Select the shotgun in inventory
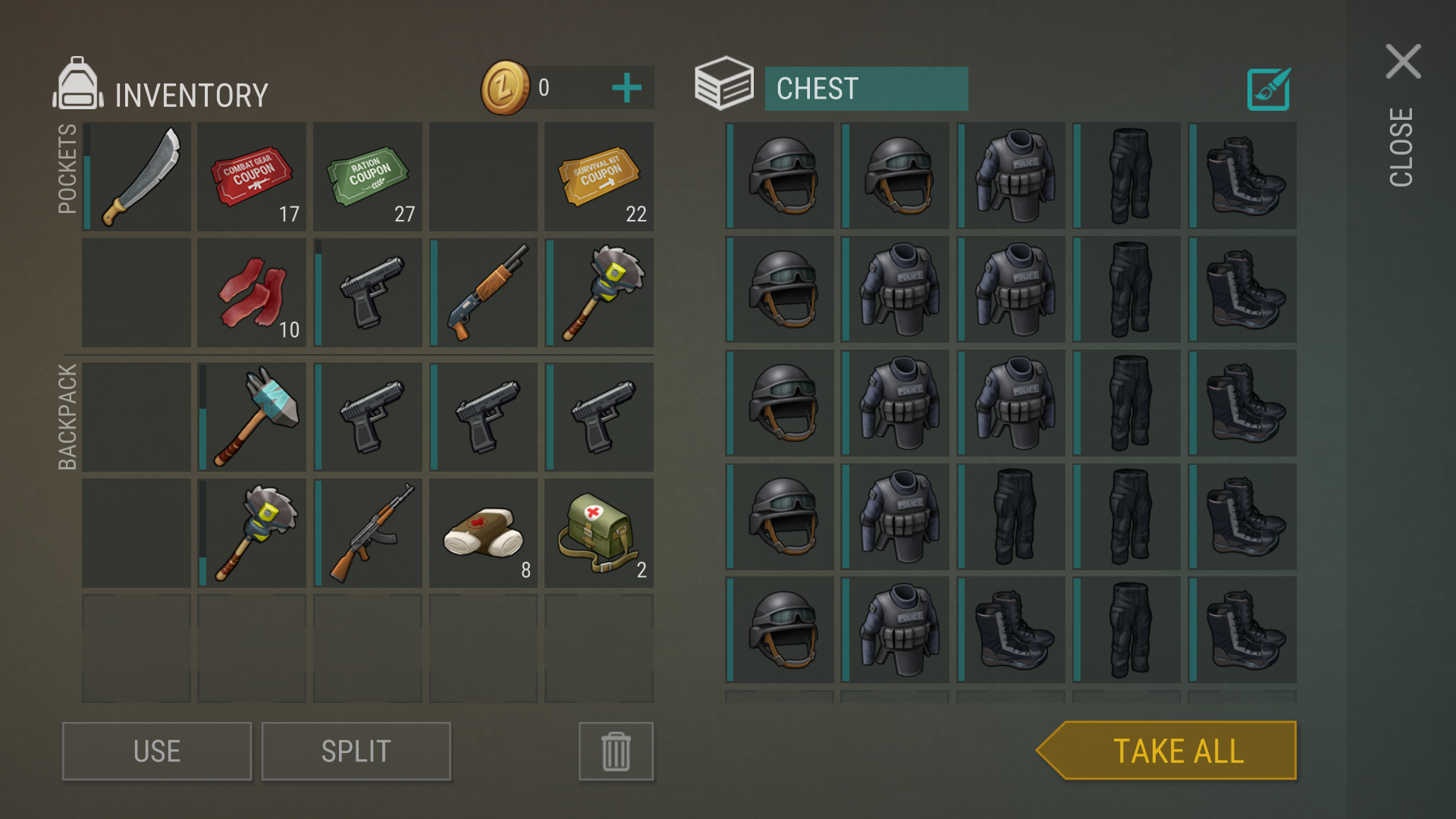 483,293
